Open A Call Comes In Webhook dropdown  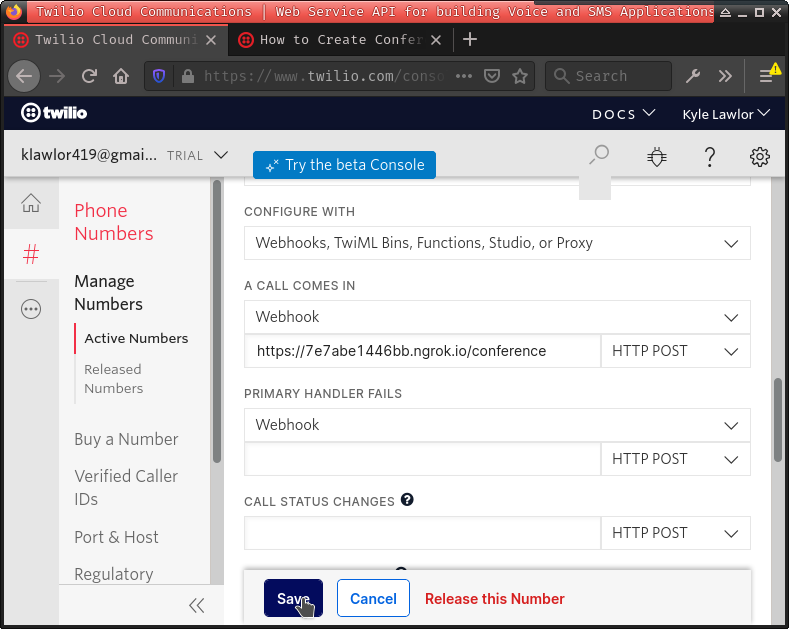pyautogui.click(x=497, y=317)
